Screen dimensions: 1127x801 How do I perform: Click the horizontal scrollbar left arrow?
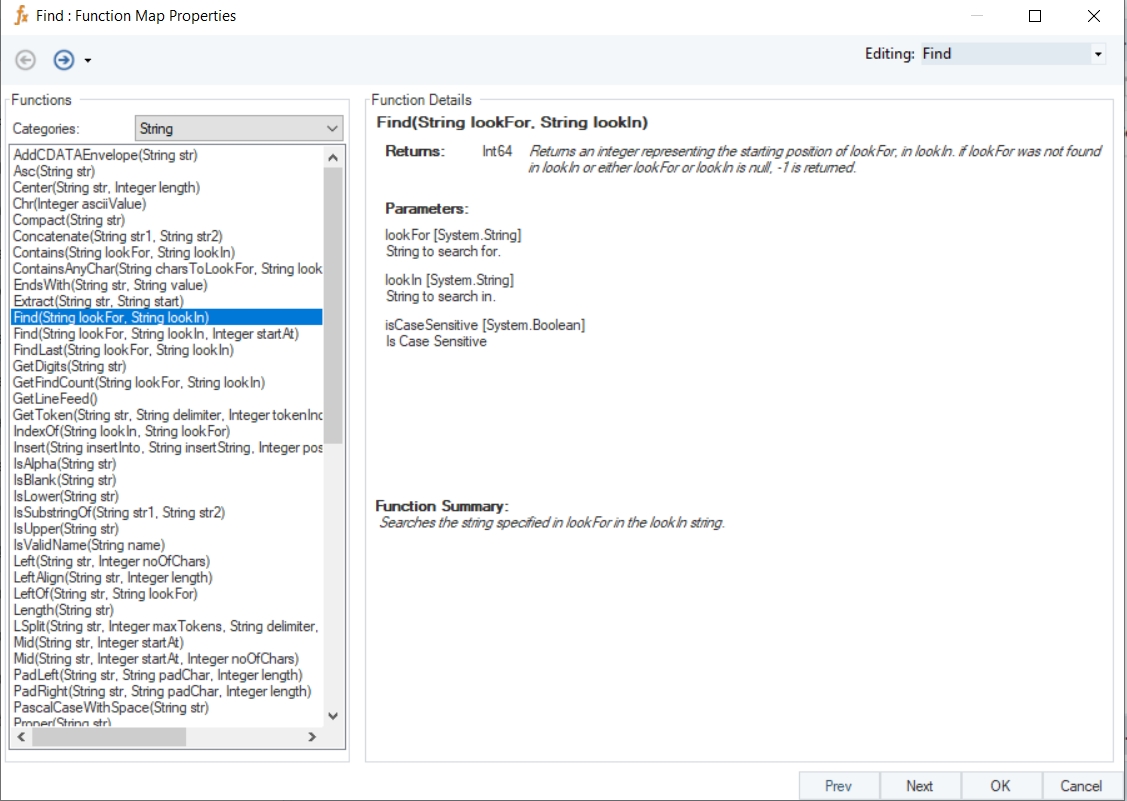tap(20, 737)
